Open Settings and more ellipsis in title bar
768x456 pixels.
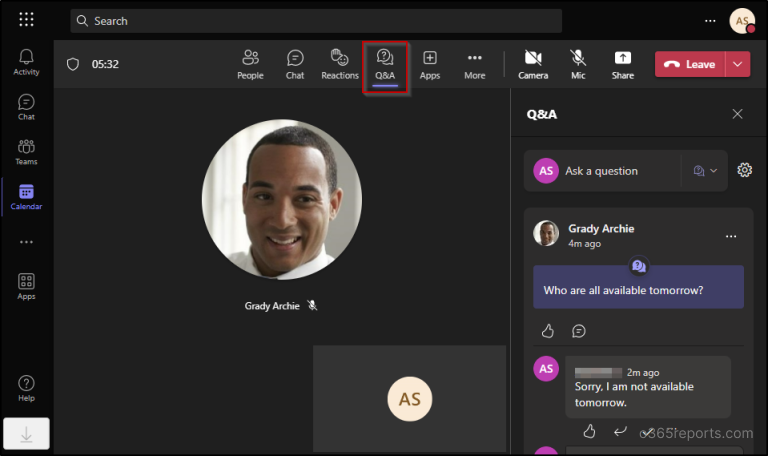tap(710, 21)
